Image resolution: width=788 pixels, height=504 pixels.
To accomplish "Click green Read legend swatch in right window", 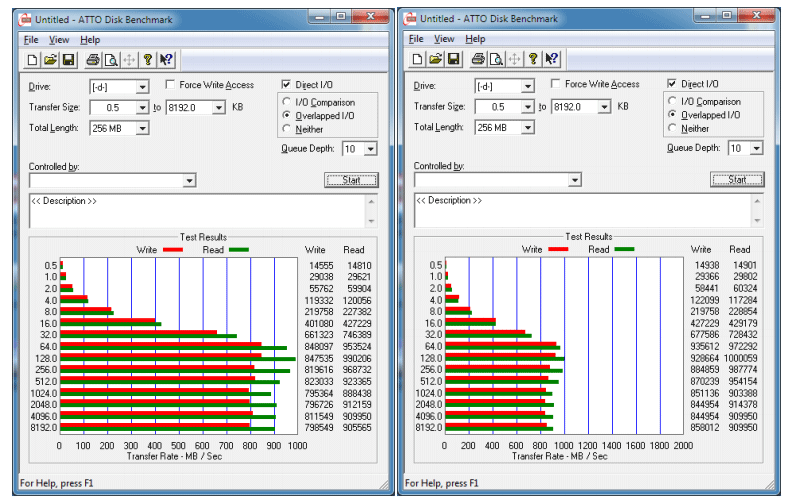I will tap(624, 249).
